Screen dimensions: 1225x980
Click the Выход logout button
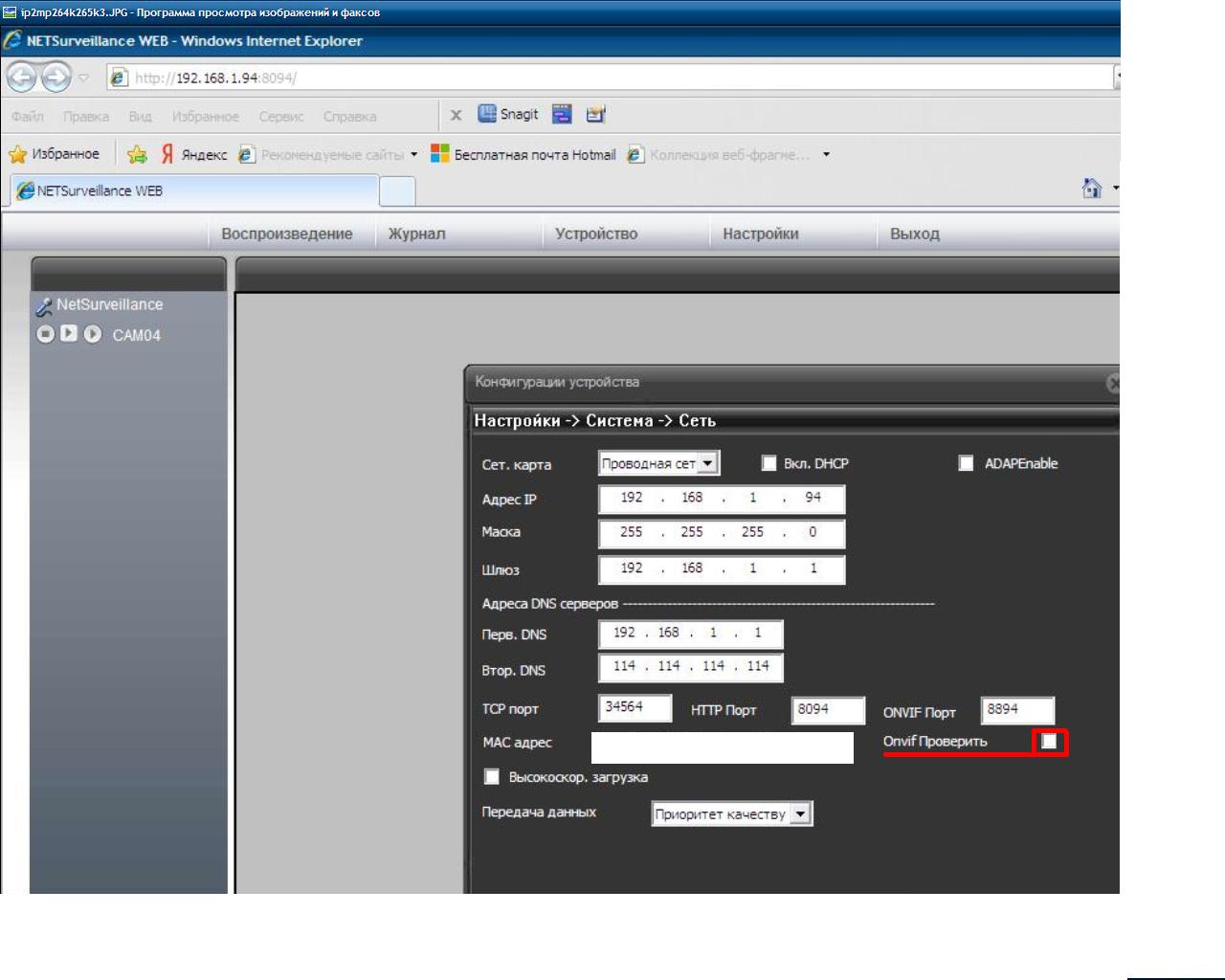click(x=914, y=234)
